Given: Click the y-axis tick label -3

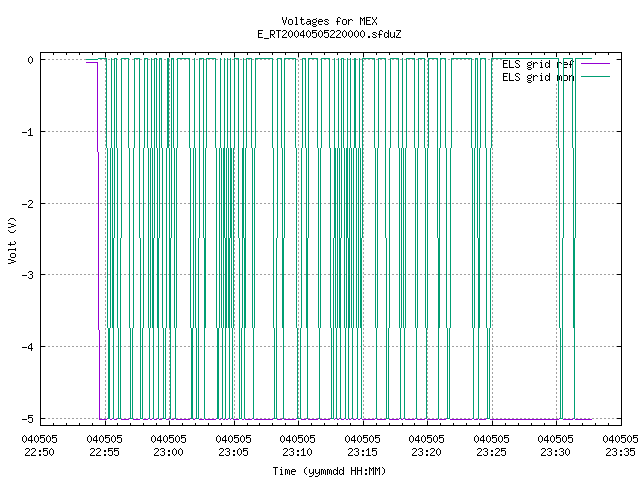Looking at the screenshot, I should (28, 275).
